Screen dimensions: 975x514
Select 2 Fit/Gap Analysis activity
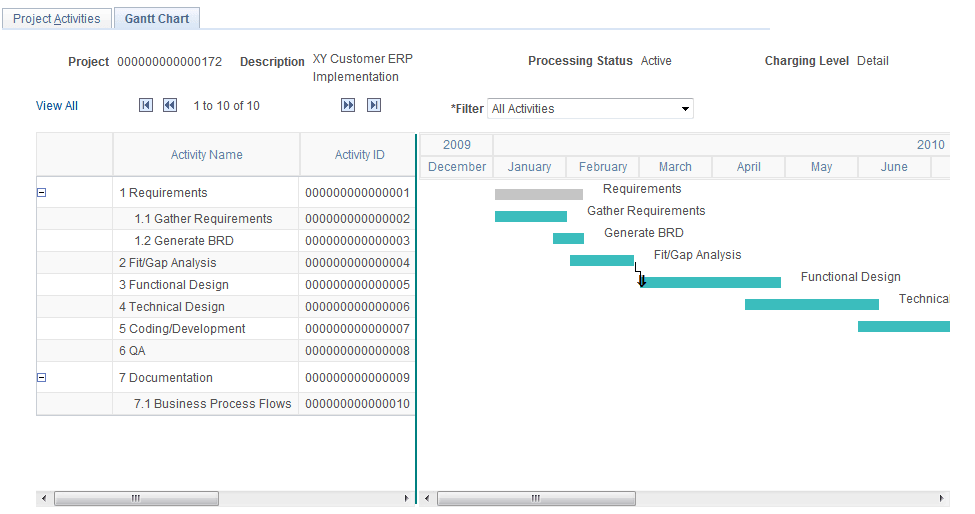point(168,263)
